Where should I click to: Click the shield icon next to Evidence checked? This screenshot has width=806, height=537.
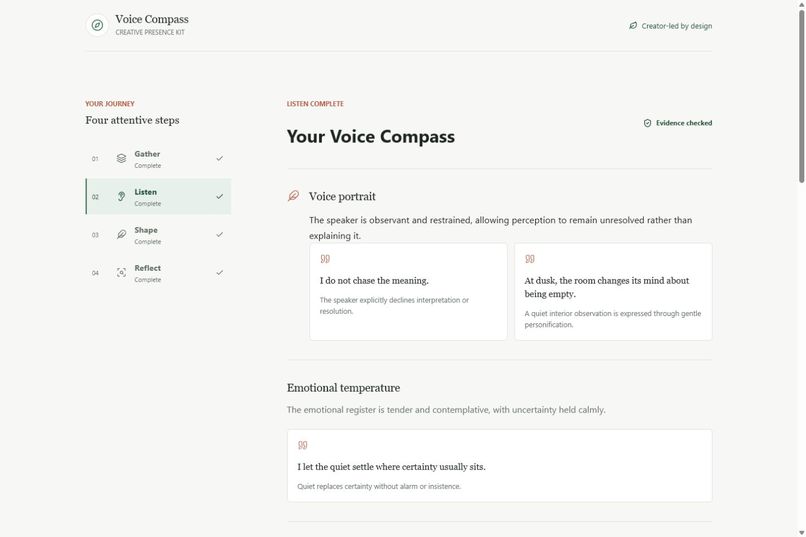pos(648,123)
